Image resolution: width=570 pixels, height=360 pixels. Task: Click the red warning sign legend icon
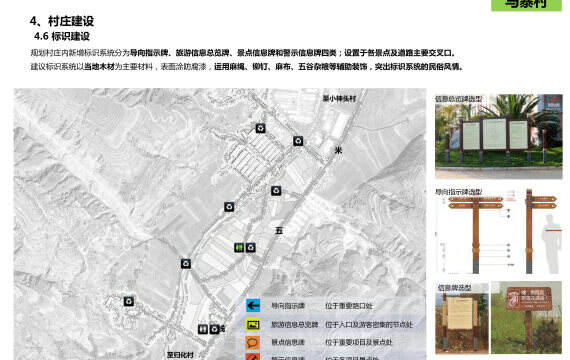[x=253, y=357]
